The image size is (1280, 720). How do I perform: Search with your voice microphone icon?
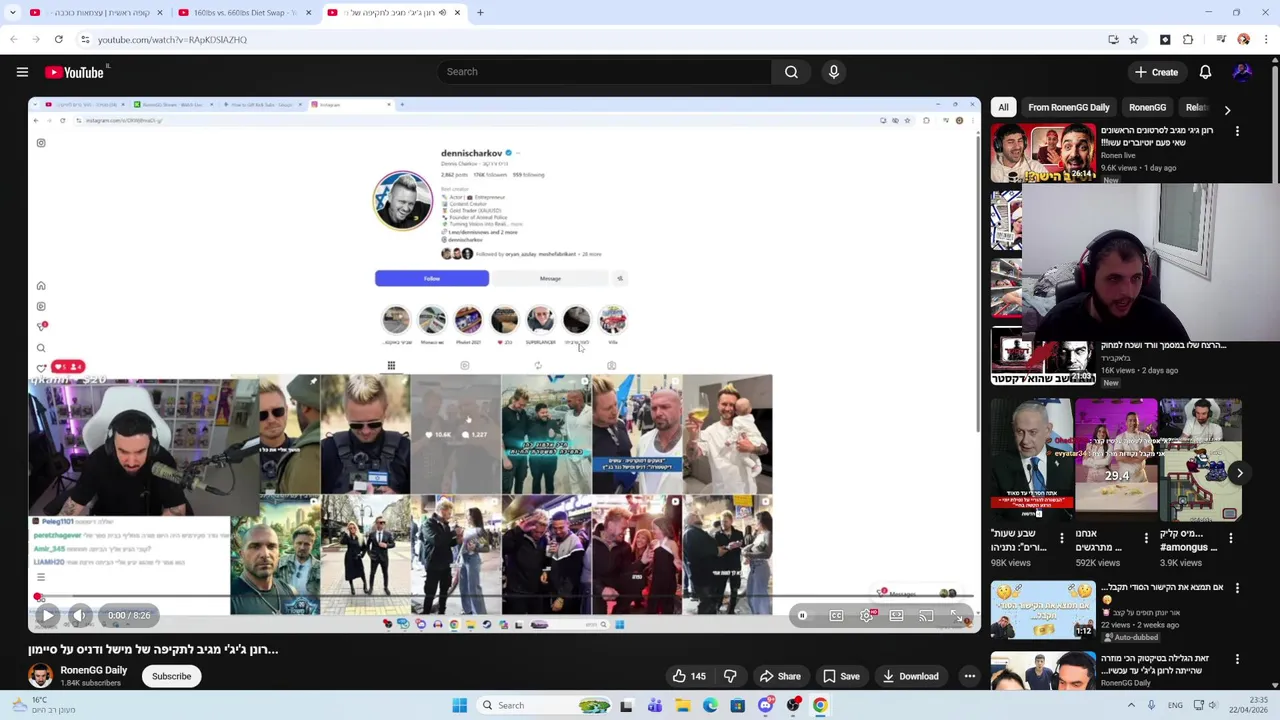pos(833,72)
